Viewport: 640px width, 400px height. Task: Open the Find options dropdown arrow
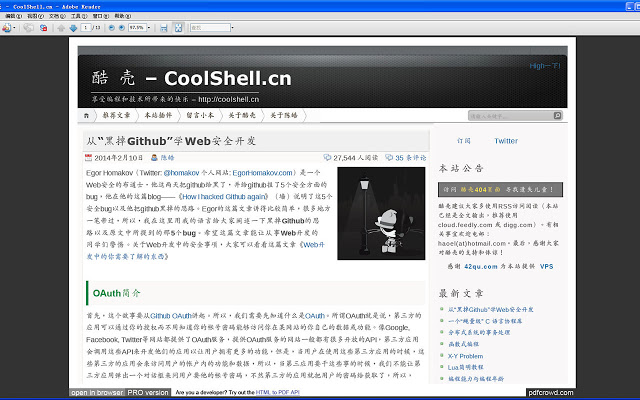coord(233,28)
